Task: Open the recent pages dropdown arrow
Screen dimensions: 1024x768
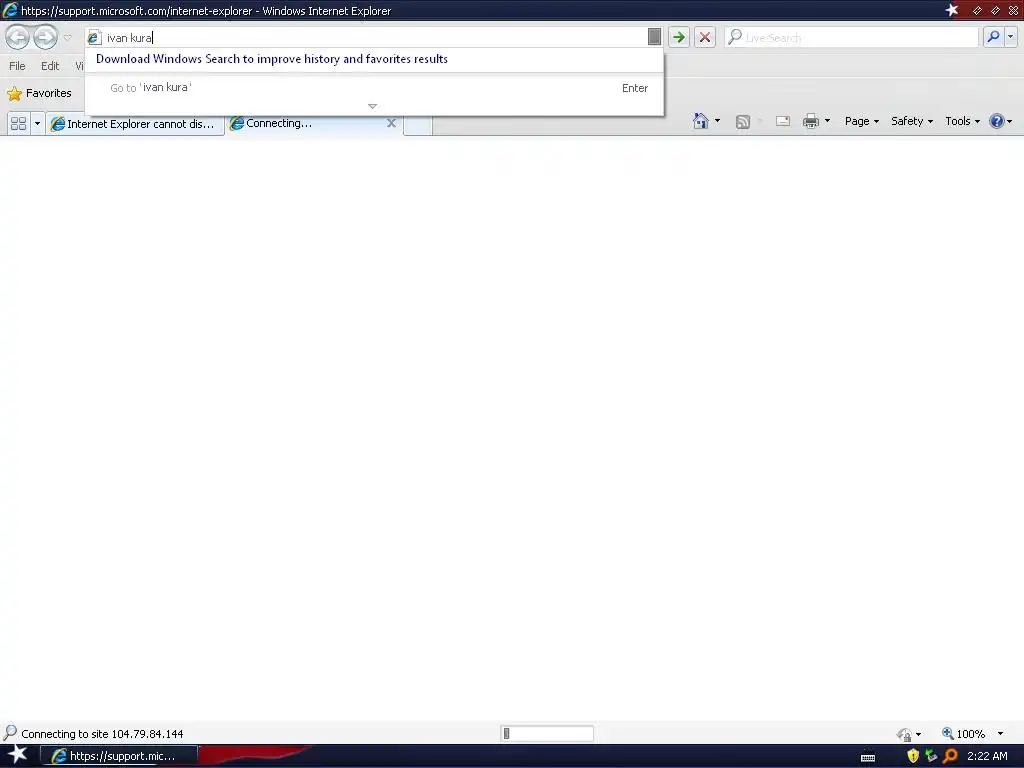Action: pos(67,37)
